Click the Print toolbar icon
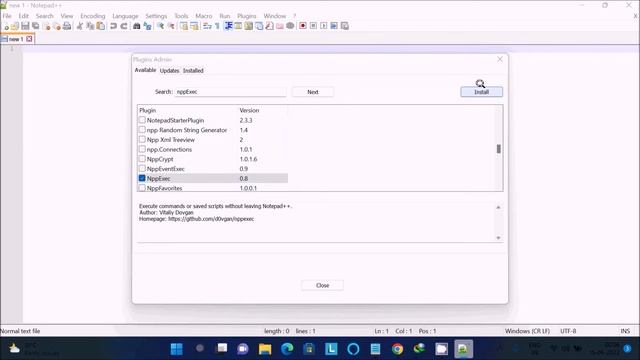Screen dimensions: 640x360 pyautogui.click(x=67, y=26)
